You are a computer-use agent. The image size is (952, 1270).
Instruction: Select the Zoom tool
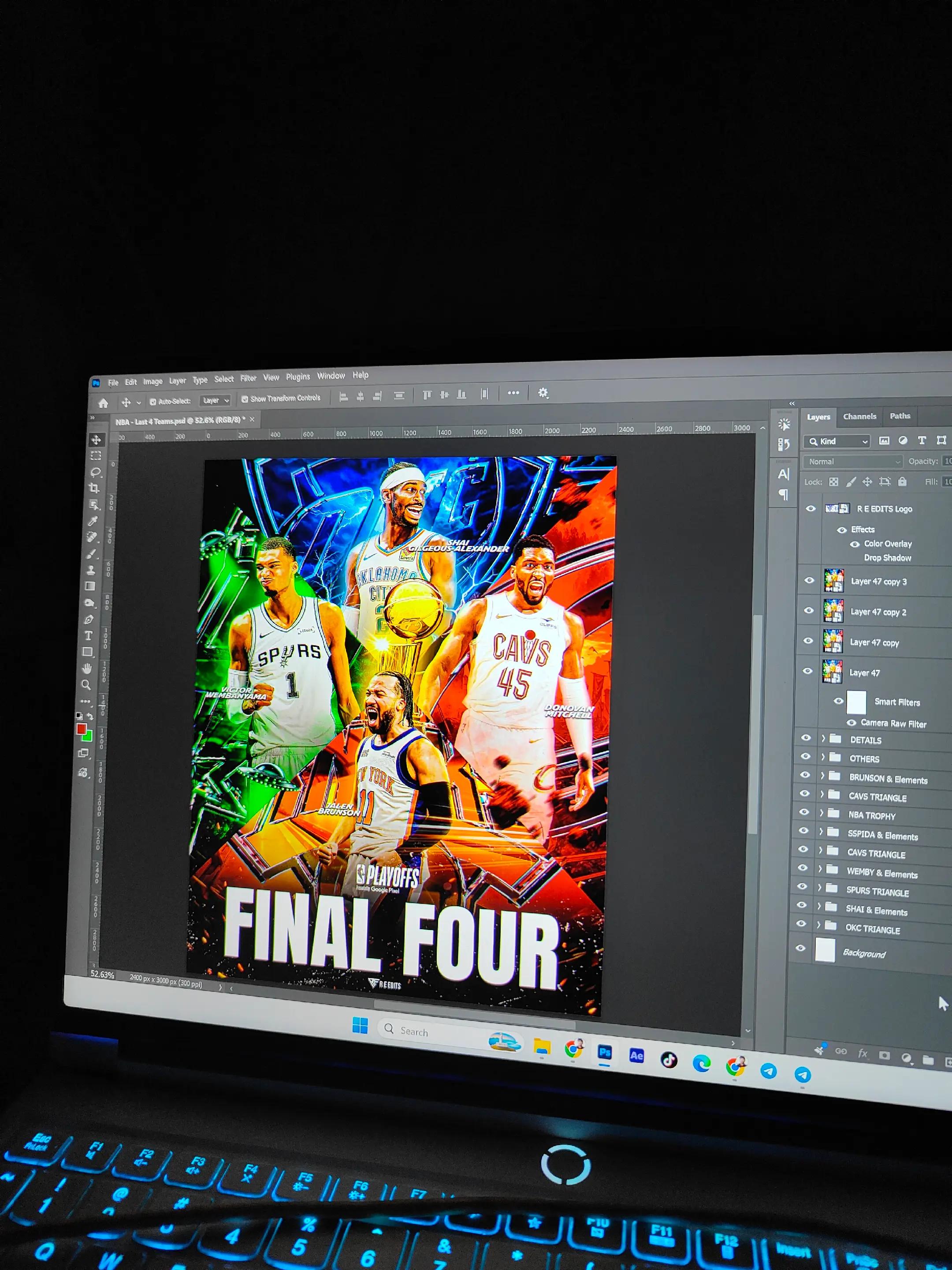86,684
